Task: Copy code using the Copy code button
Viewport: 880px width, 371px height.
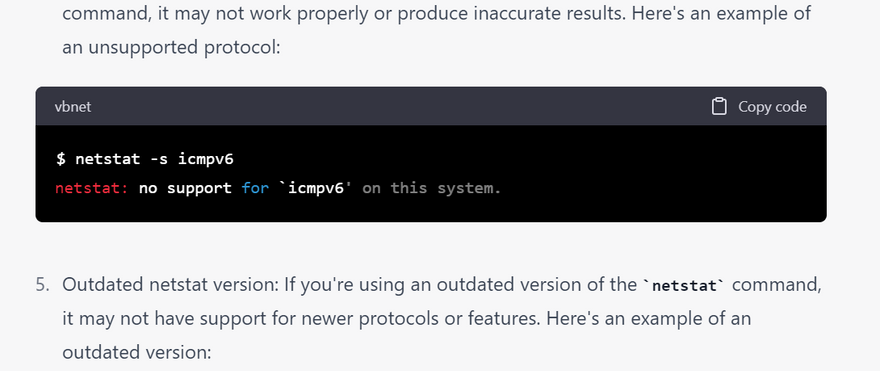Action: tap(759, 107)
